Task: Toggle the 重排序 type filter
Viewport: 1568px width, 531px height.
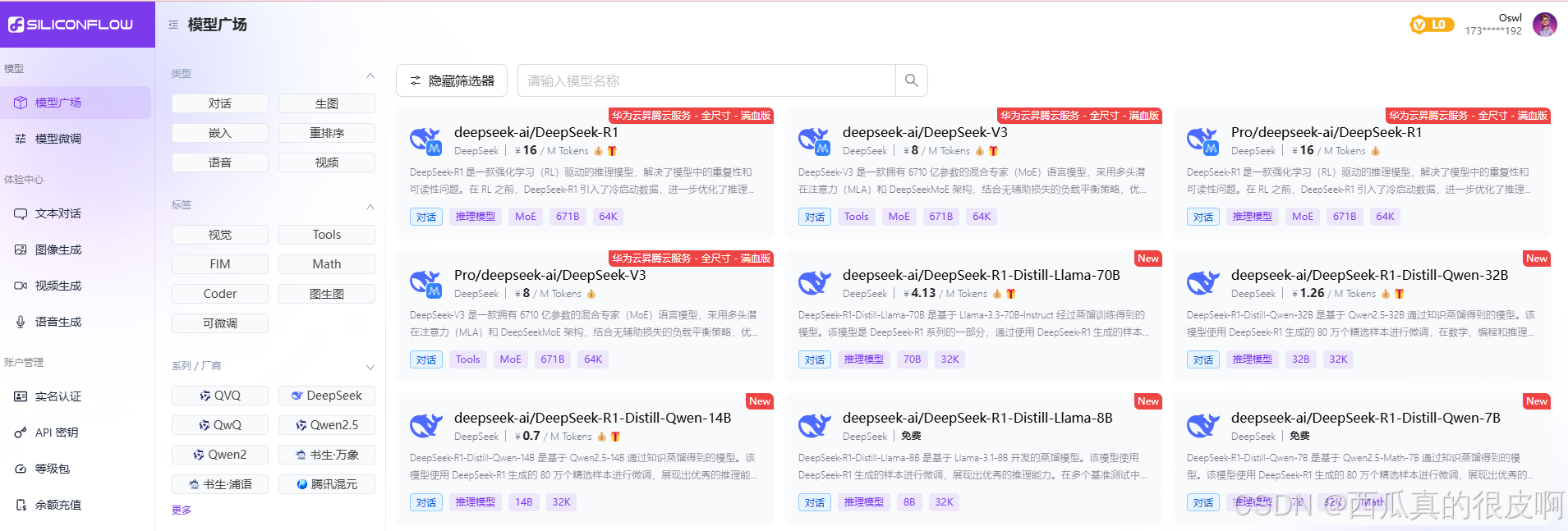Action: [x=327, y=133]
